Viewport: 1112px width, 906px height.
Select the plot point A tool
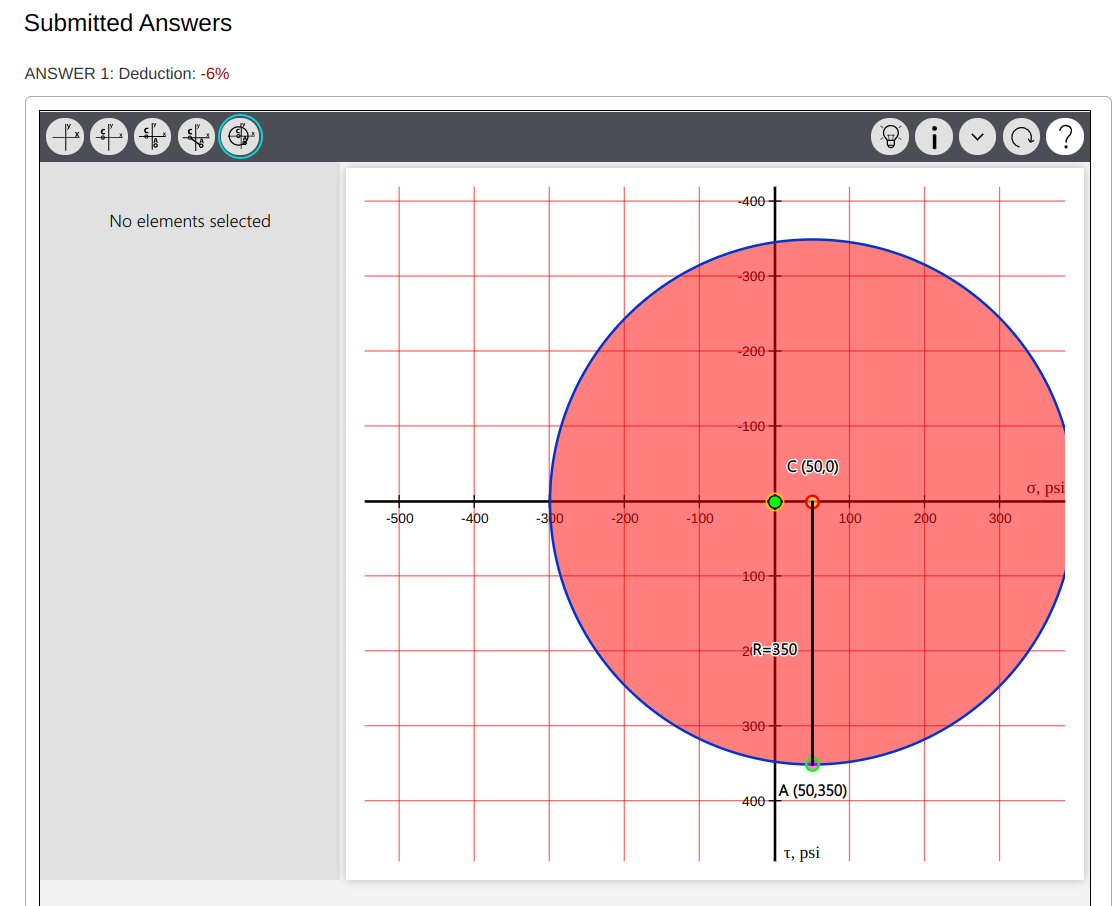(x=153, y=136)
